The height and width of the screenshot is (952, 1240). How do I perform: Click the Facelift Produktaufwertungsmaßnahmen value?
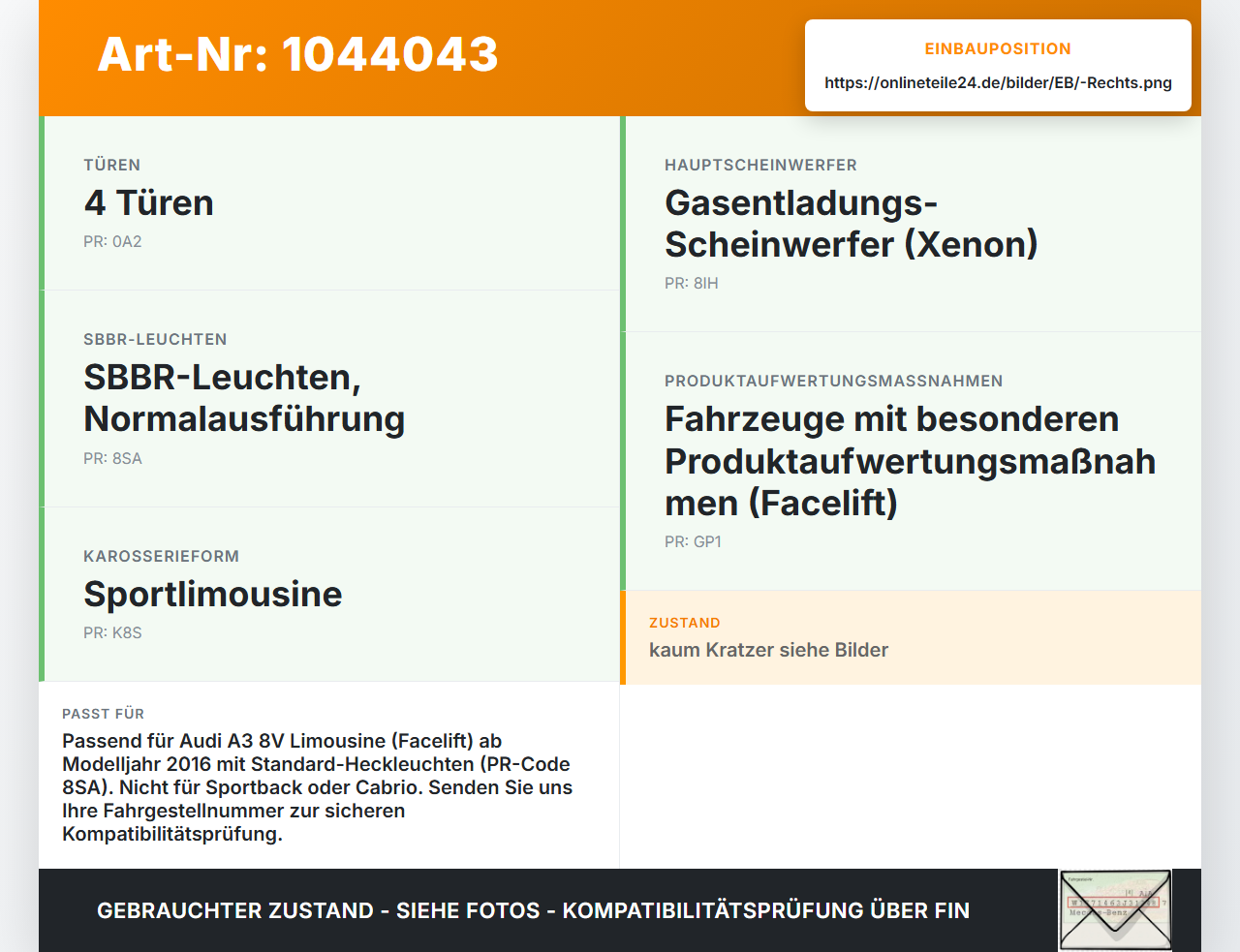[910, 461]
